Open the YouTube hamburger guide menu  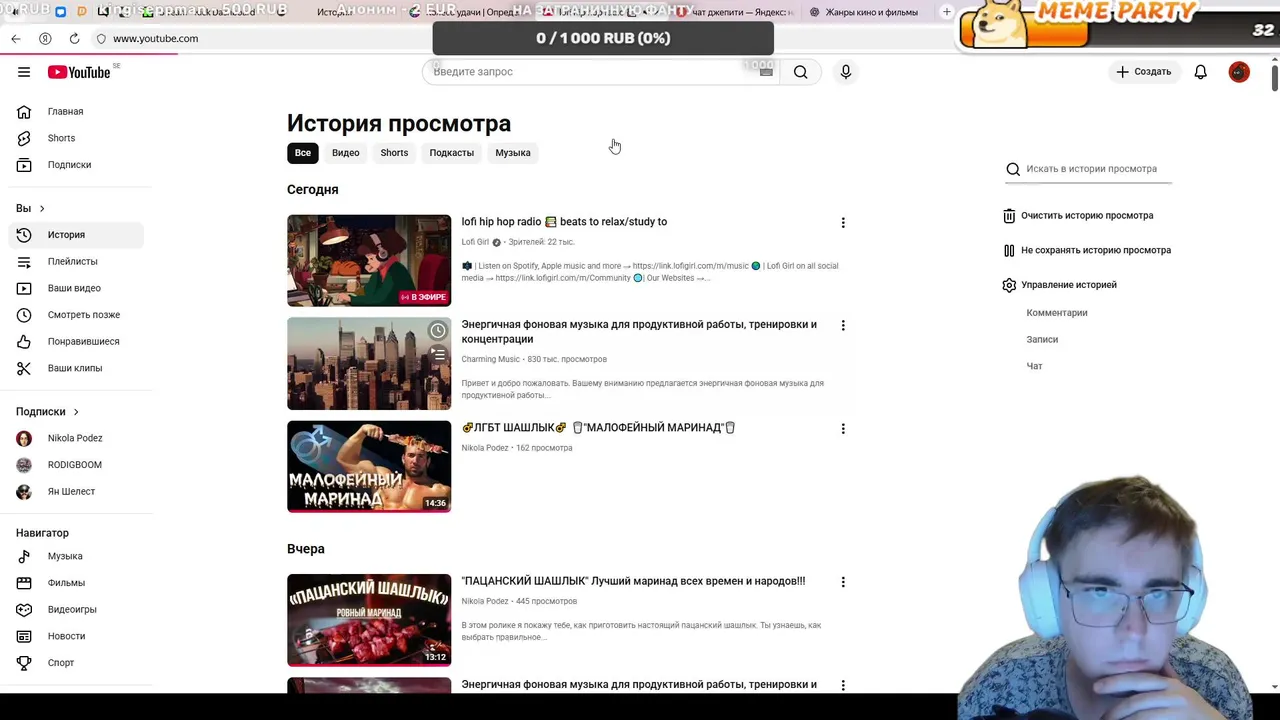pos(24,72)
